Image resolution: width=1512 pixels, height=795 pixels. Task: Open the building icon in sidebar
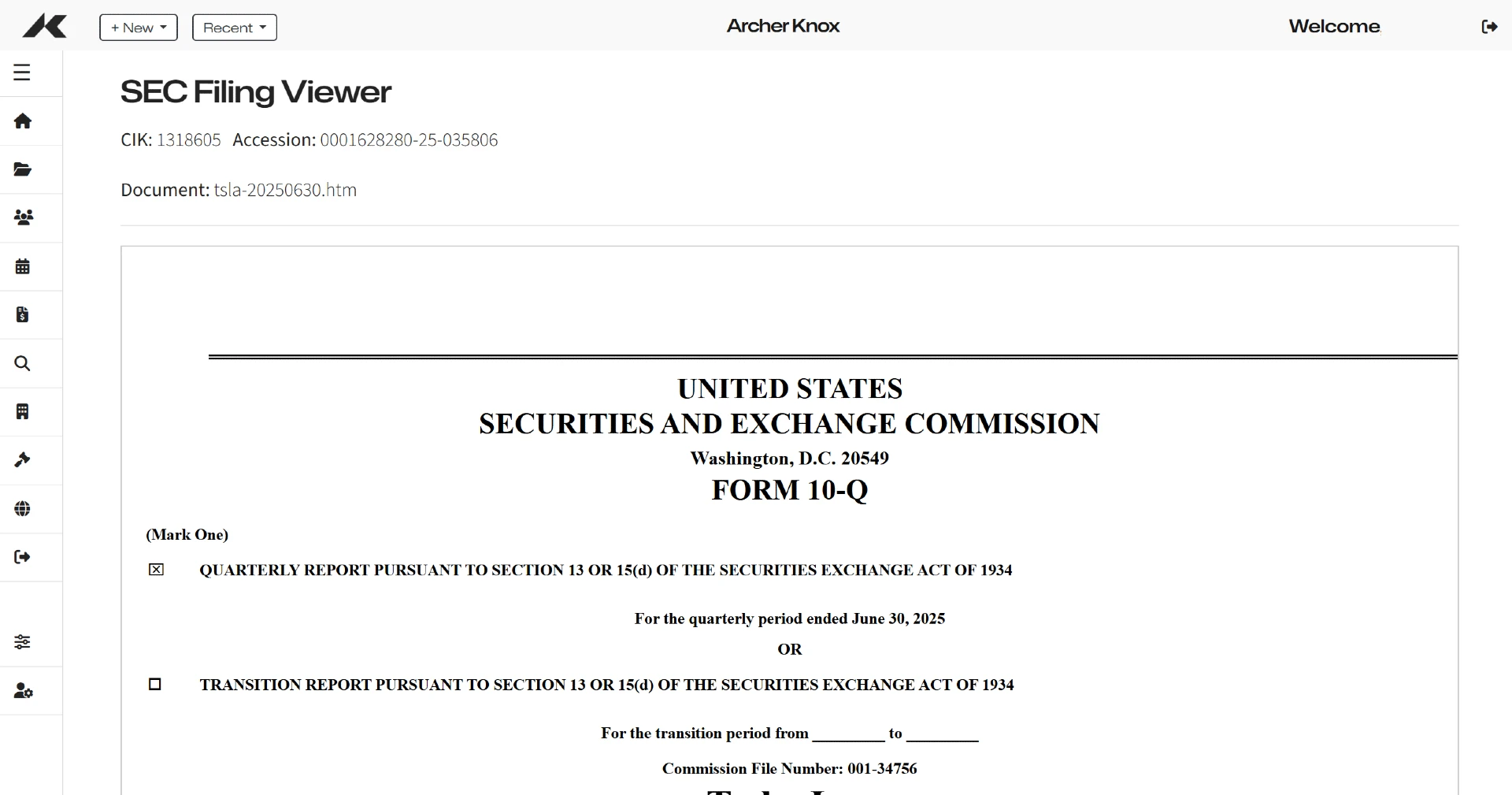pos(23,412)
